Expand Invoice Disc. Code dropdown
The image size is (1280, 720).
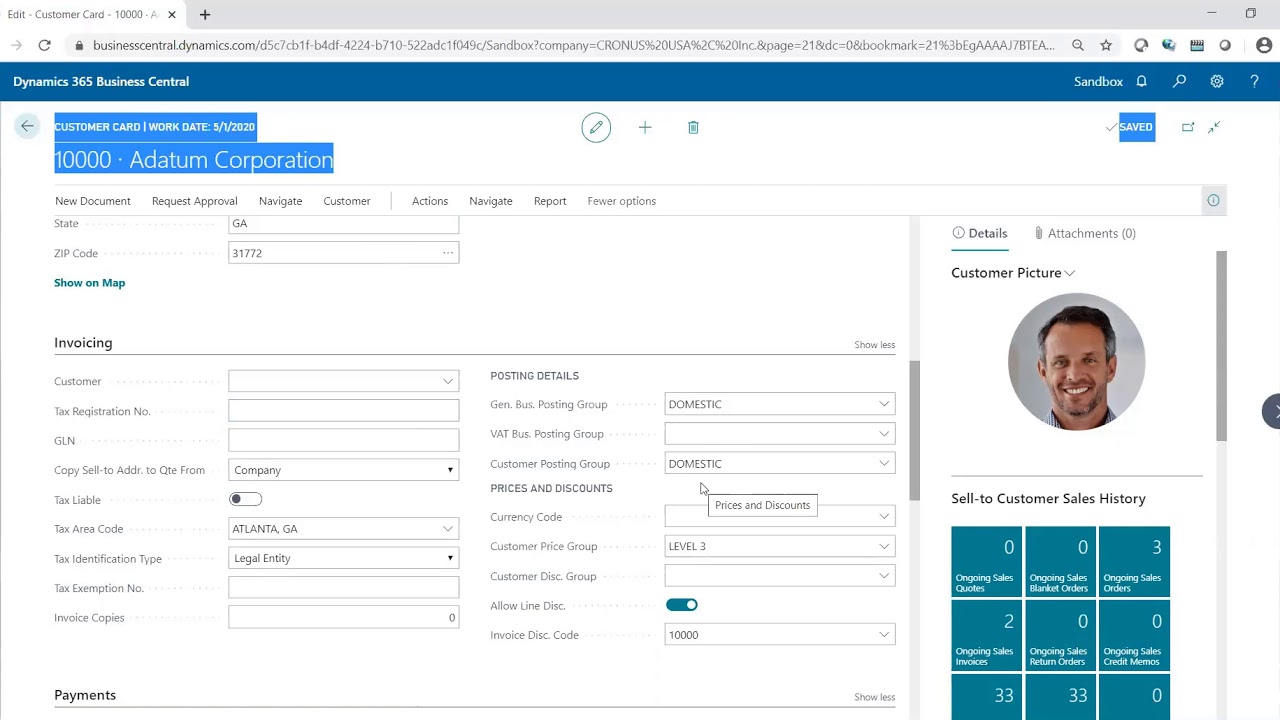coord(884,635)
